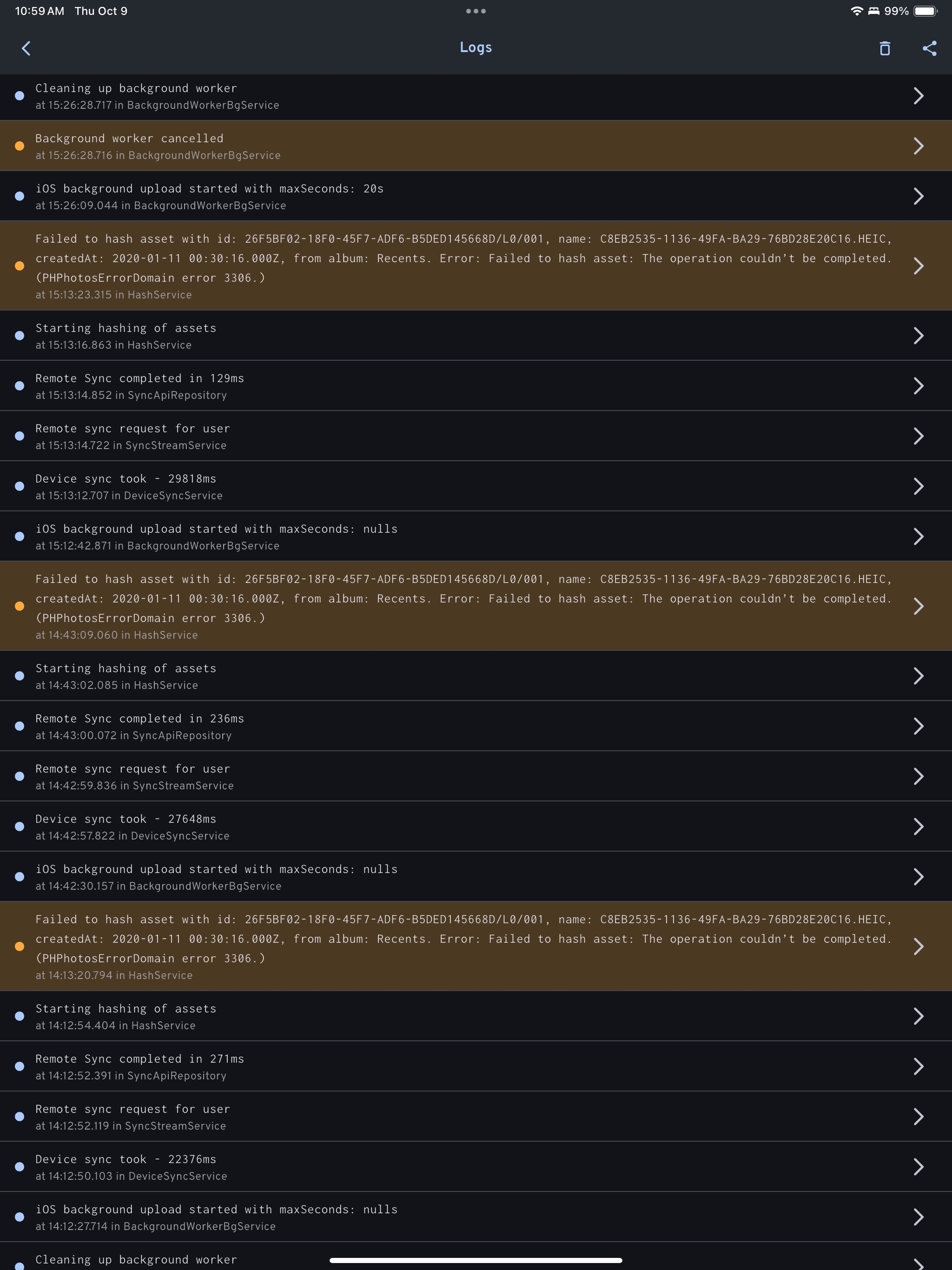Tap the back arrow icon
Screen dimensions: 952x1270
(x=26, y=48)
